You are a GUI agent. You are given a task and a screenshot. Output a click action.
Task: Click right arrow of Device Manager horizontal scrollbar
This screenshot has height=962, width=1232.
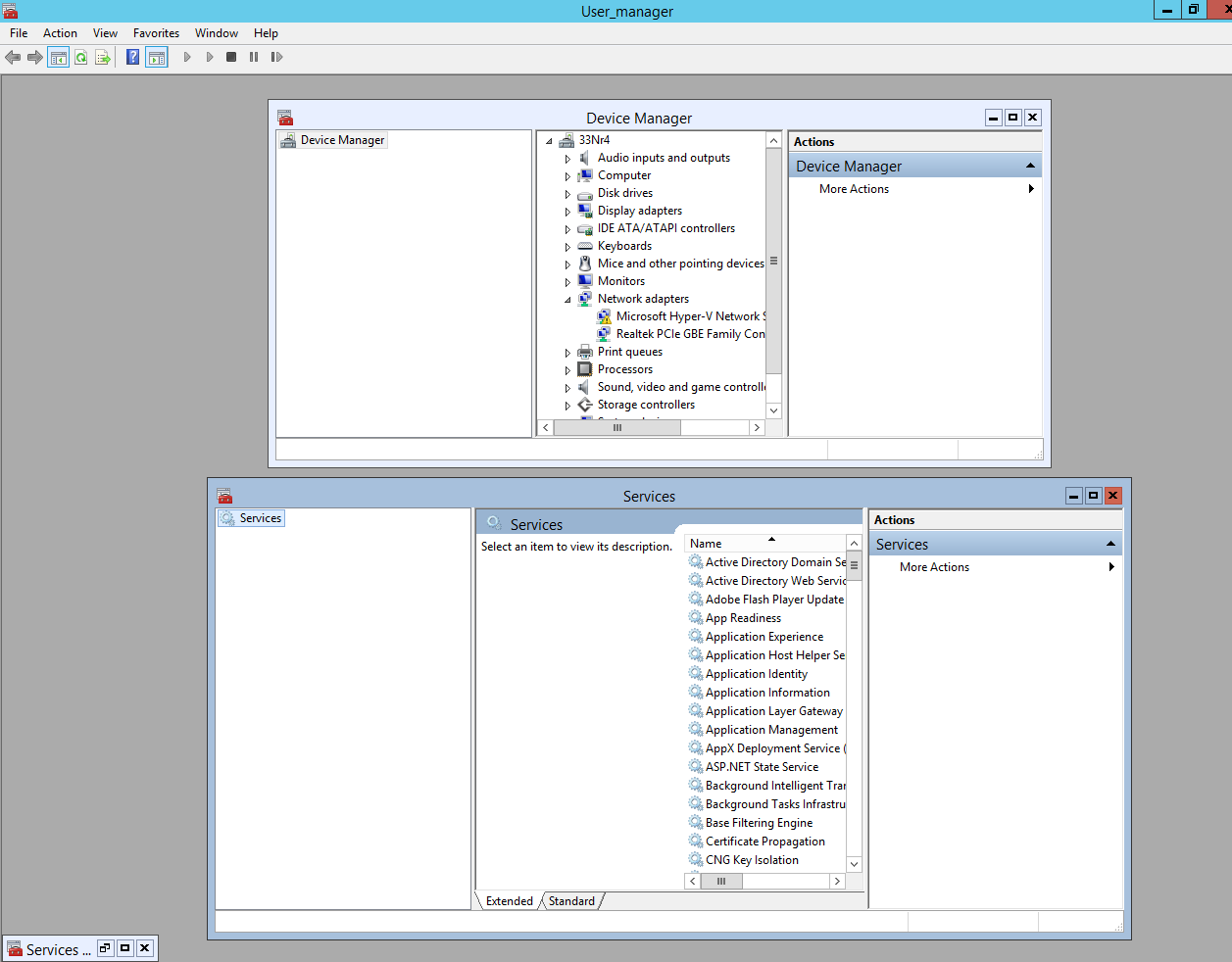point(757,428)
